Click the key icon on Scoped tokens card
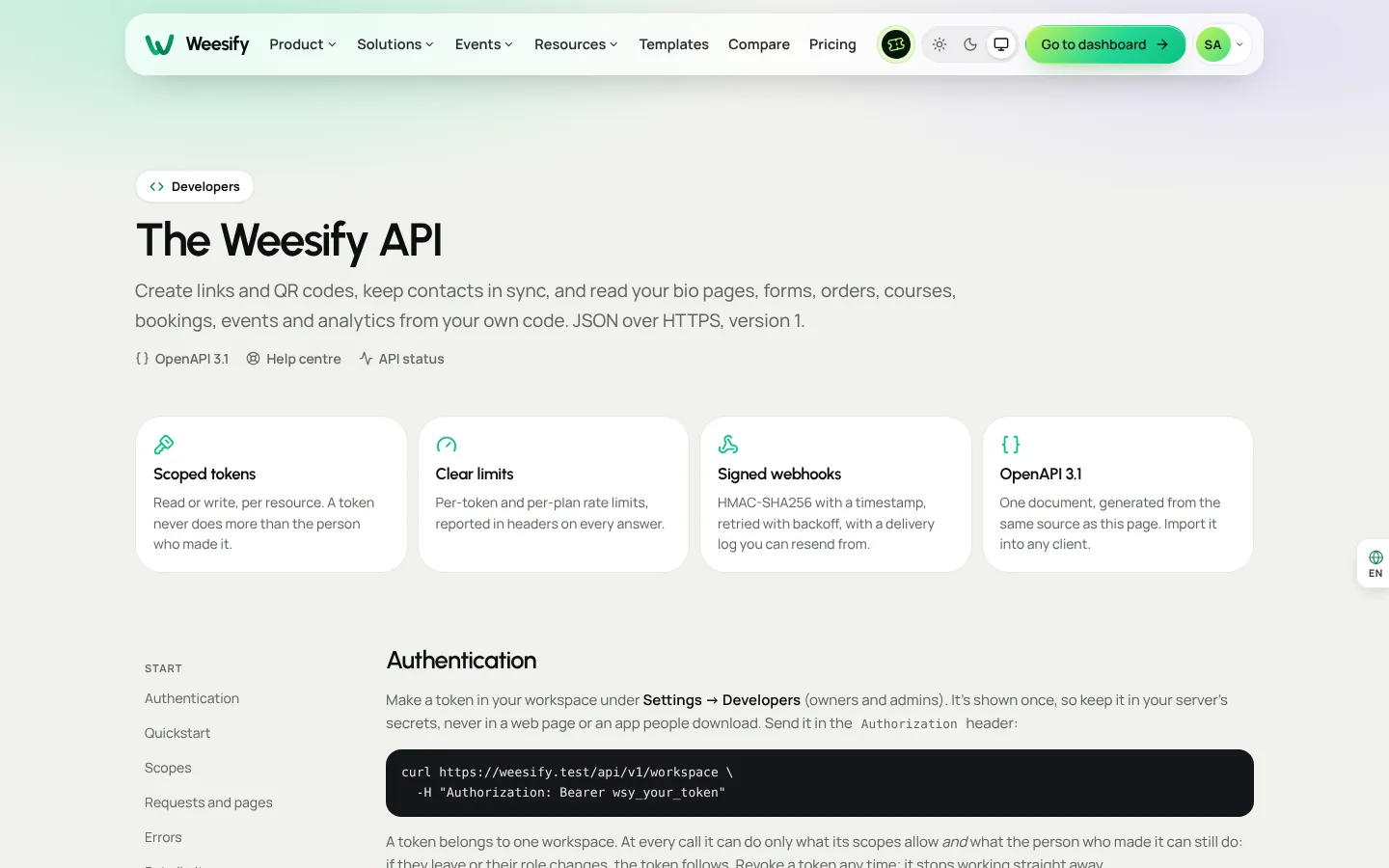This screenshot has height=868, width=1389. click(x=164, y=445)
